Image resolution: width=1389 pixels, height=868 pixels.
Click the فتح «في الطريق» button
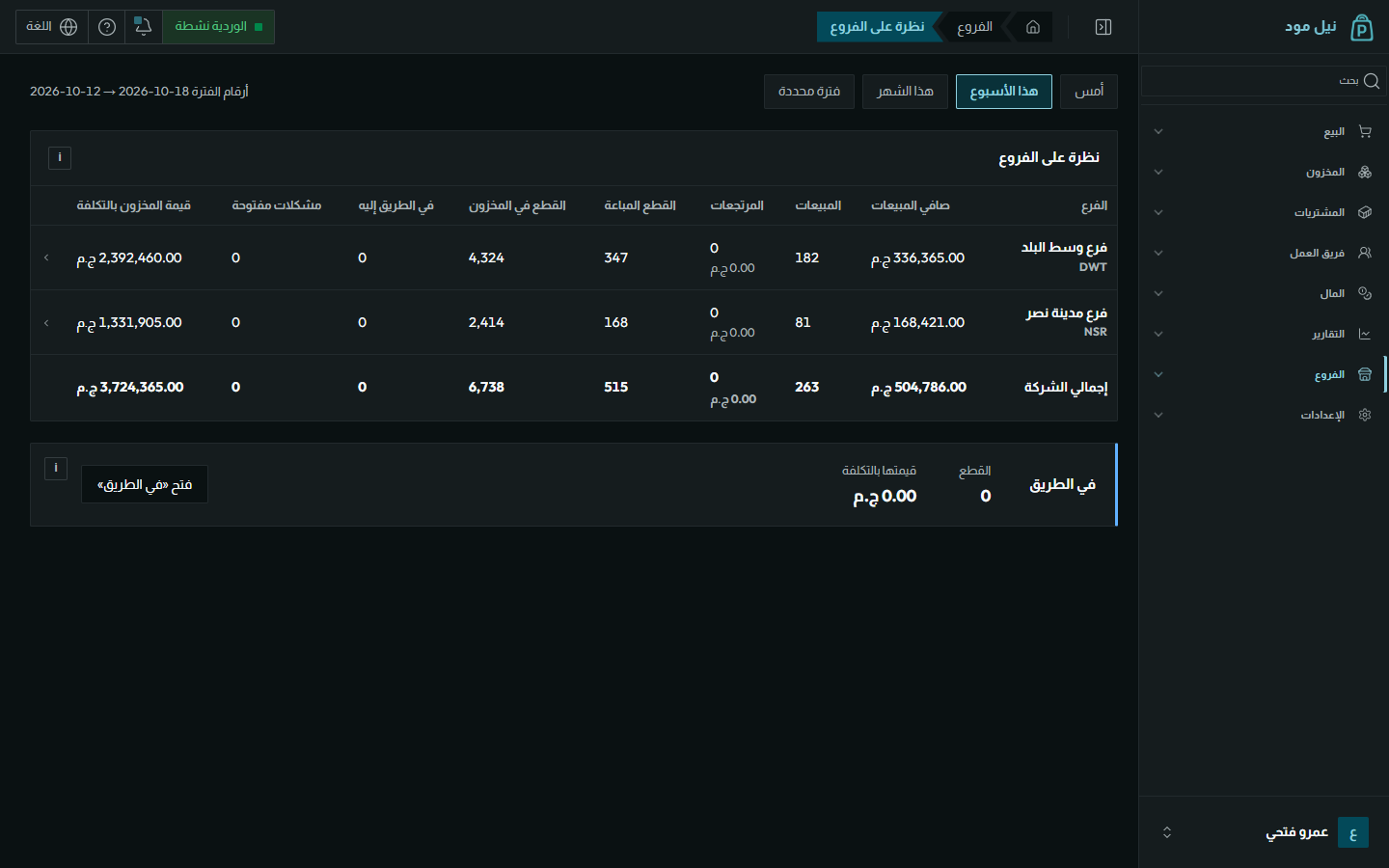pos(145,484)
